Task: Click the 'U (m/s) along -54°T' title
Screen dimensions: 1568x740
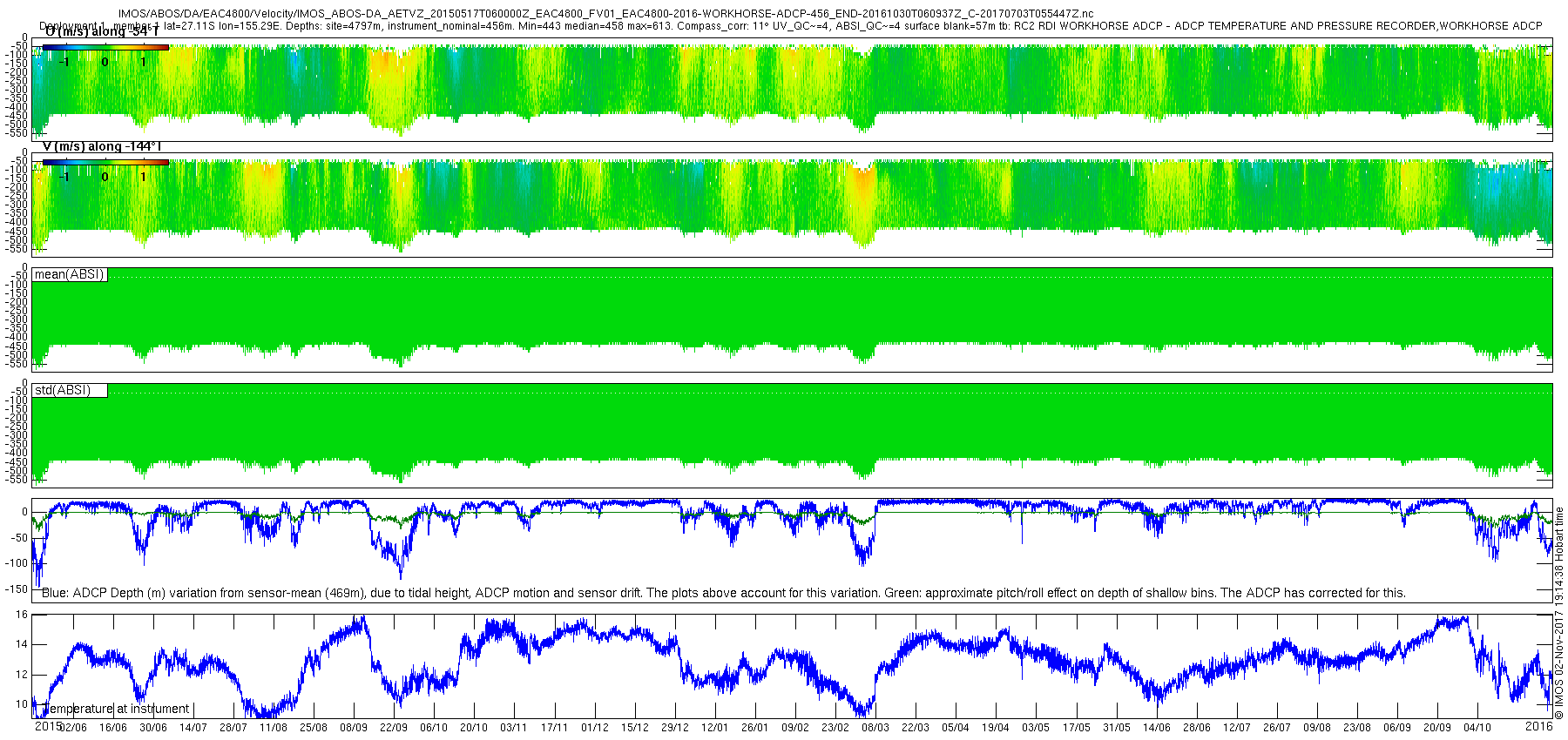Action: click(x=100, y=32)
